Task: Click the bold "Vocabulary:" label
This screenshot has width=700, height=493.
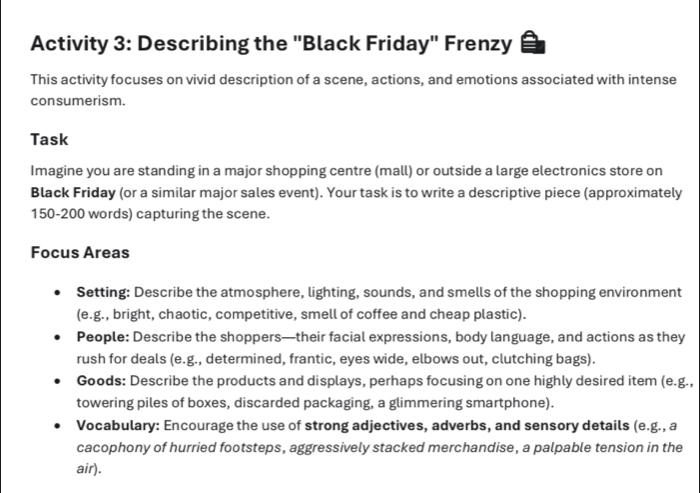Action: pos(118,429)
